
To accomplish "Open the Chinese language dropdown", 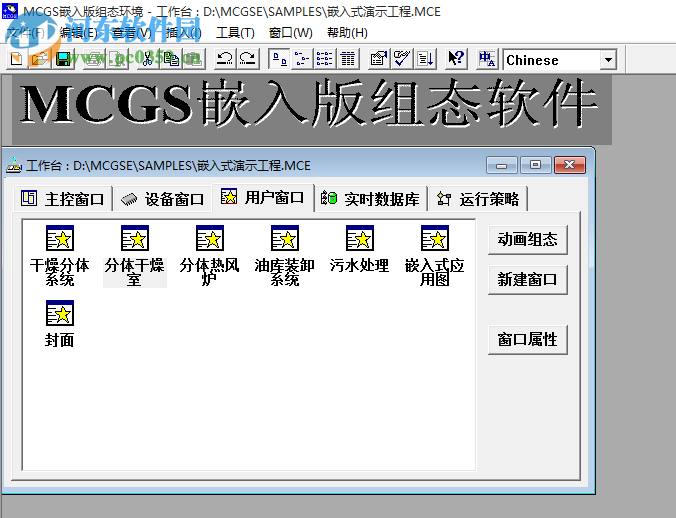I will coord(608,59).
